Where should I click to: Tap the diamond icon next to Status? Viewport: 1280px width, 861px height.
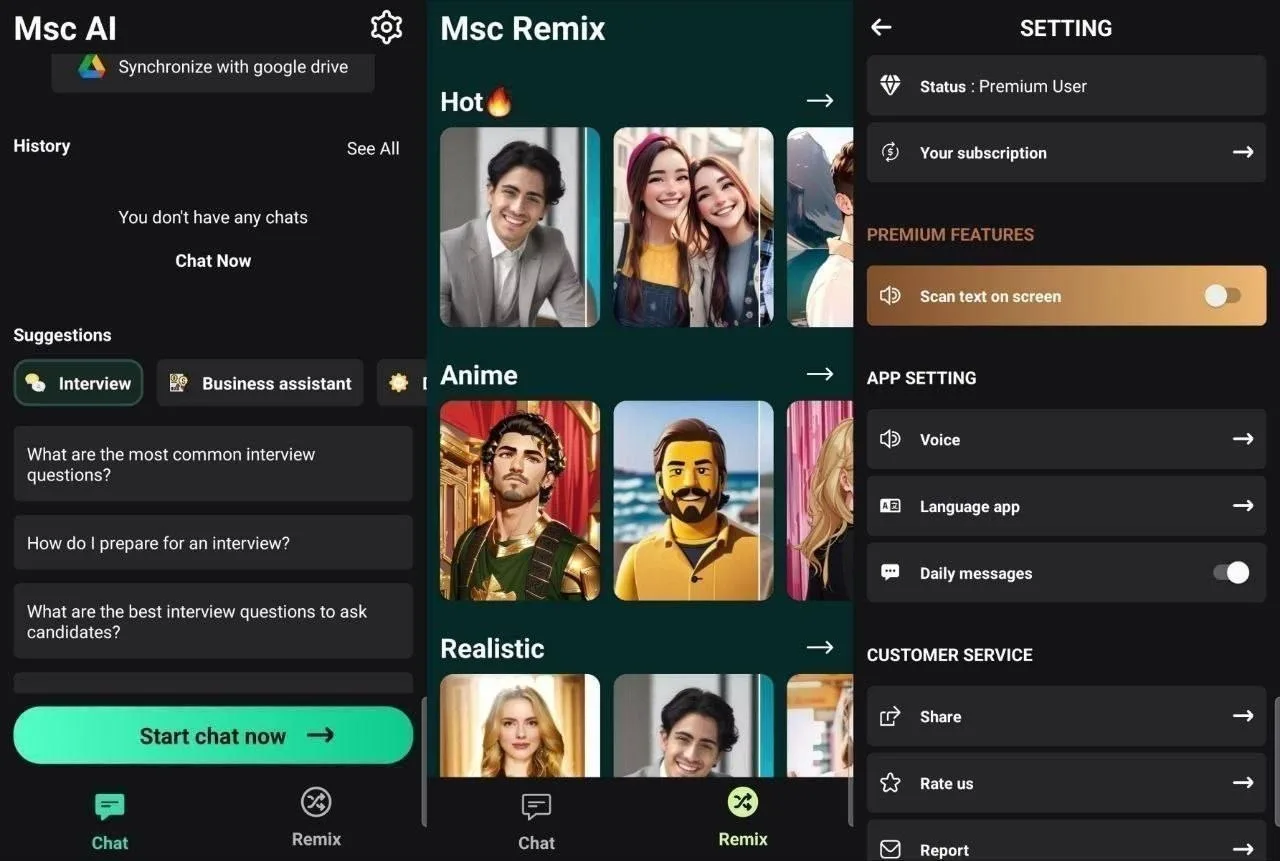tap(890, 86)
